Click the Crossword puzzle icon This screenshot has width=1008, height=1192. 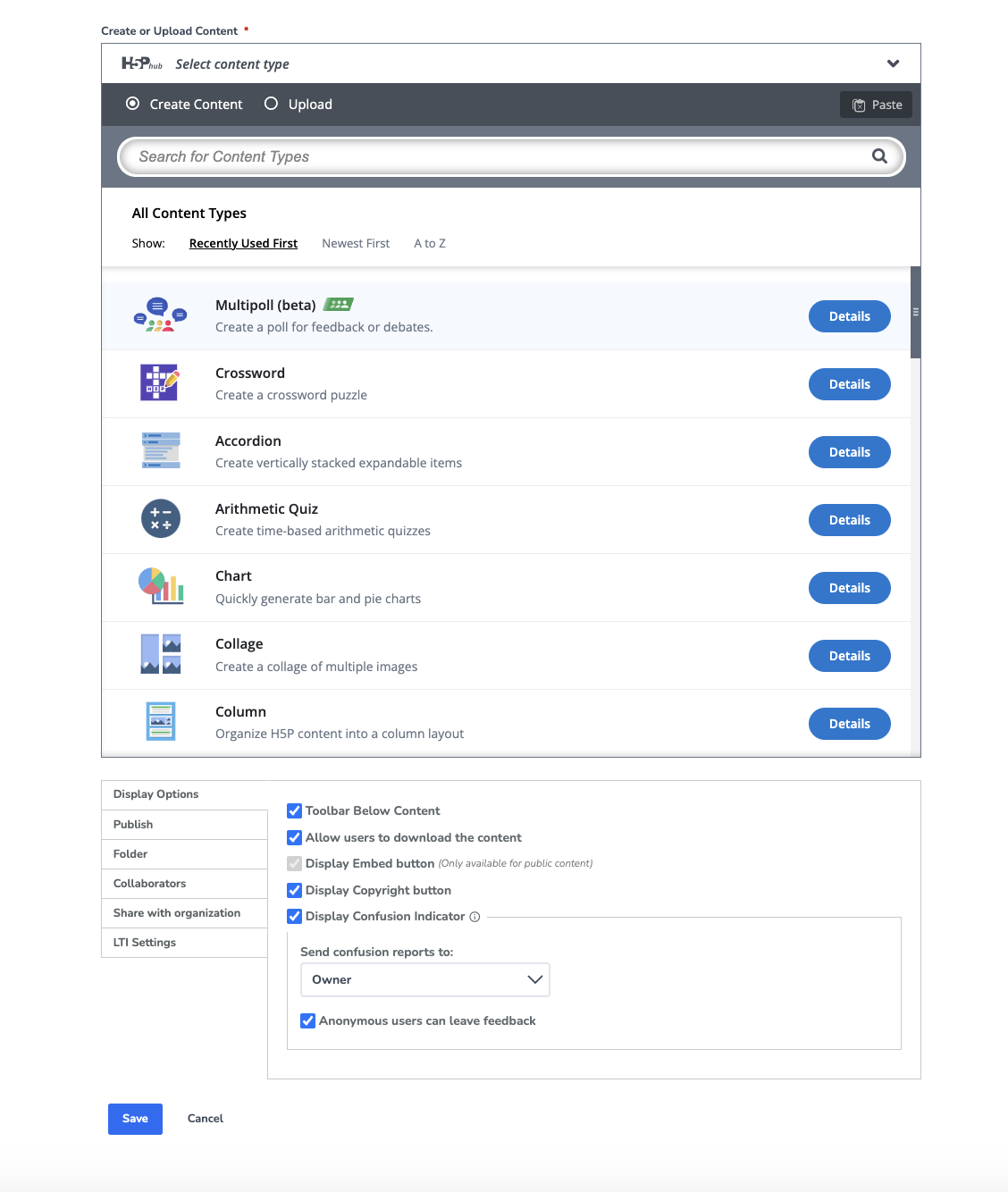click(160, 383)
